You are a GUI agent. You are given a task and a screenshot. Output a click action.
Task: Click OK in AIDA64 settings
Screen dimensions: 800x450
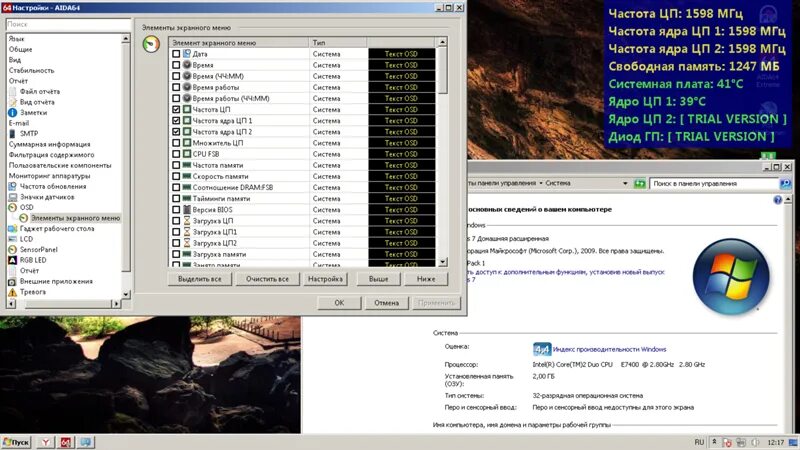click(339, 303)
